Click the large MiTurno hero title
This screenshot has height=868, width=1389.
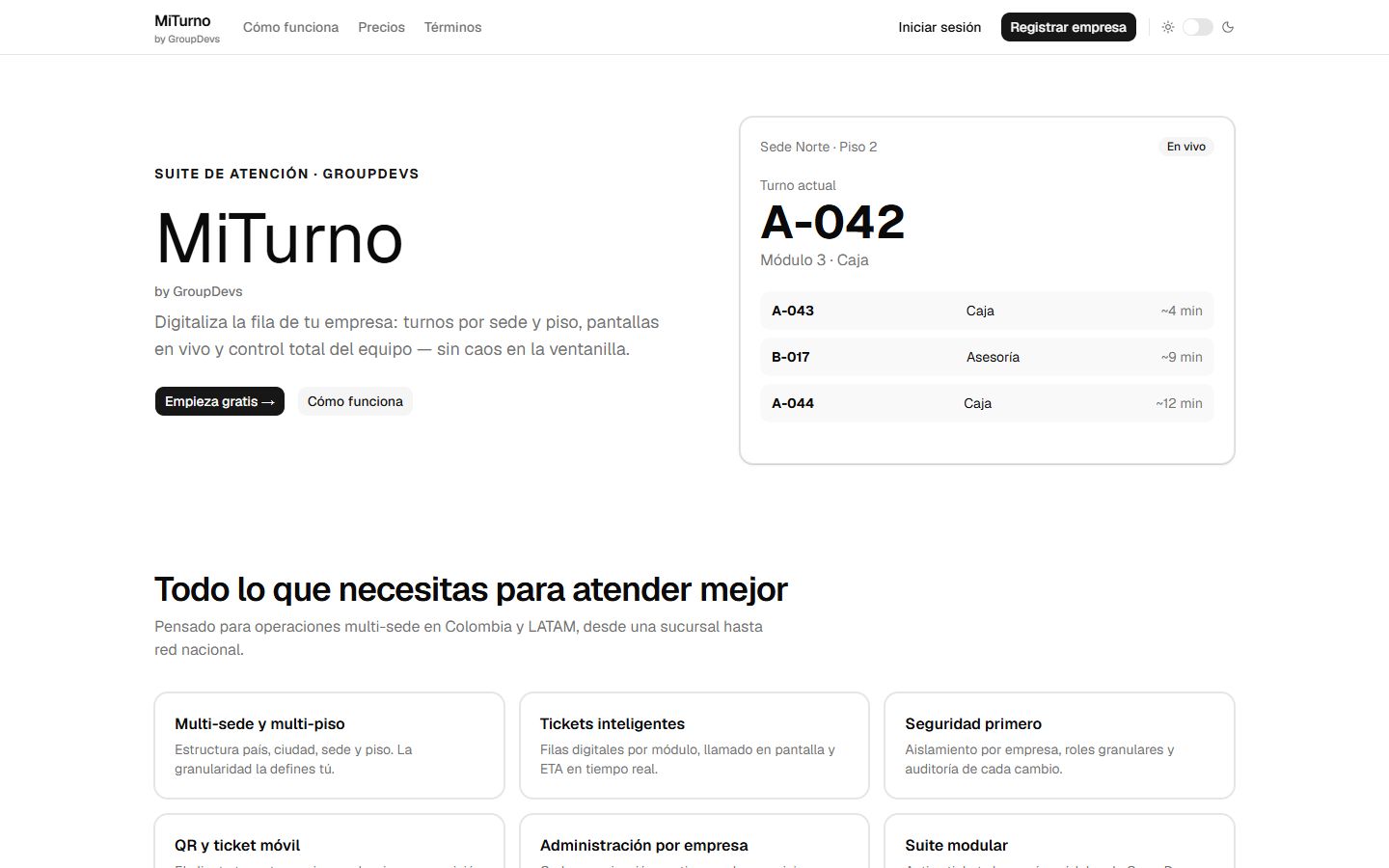pyautogui.click(x=279, y=237)
